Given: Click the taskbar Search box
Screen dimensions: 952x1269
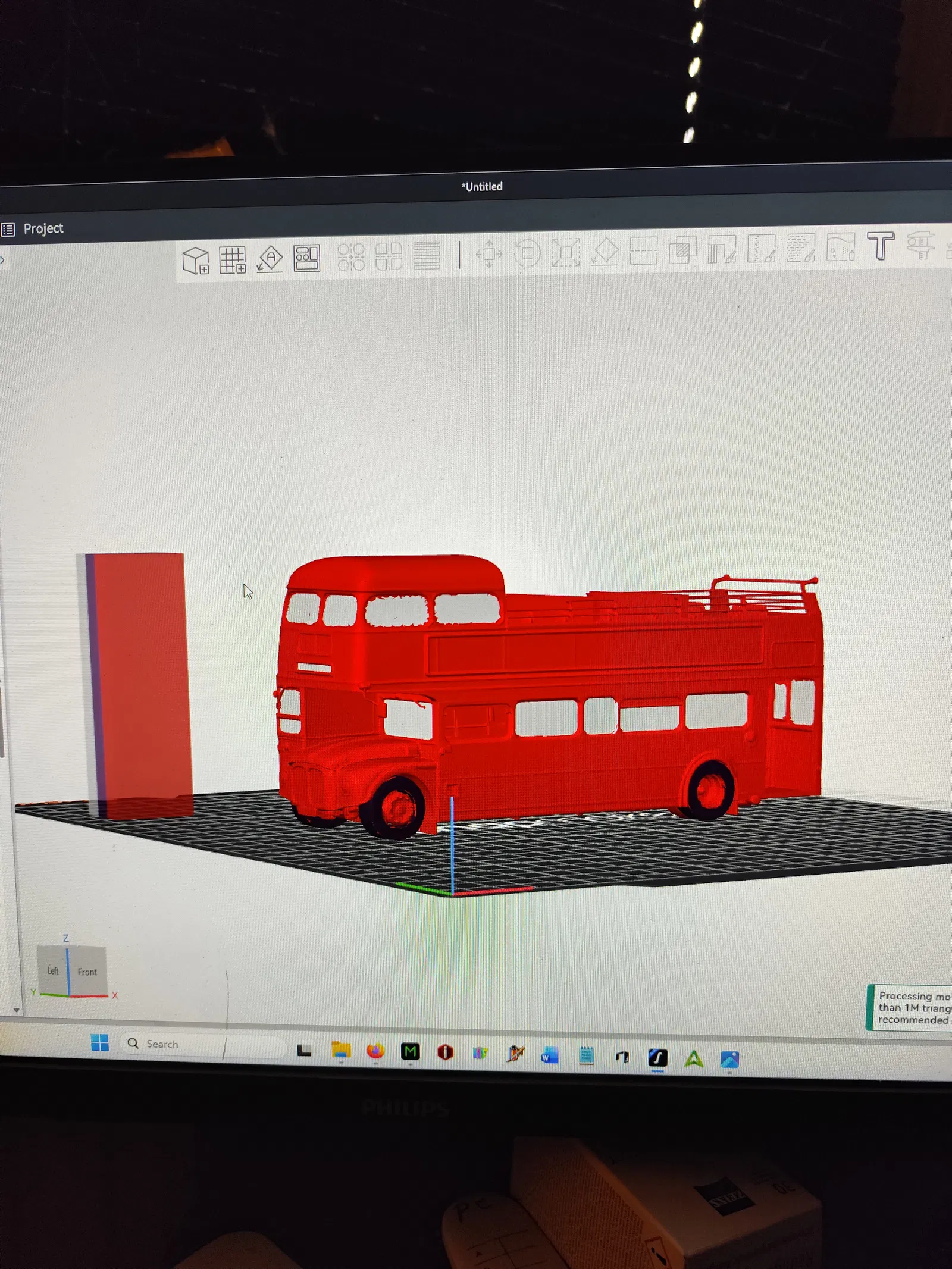Looking at the screenshot, I should (202, 1044).
